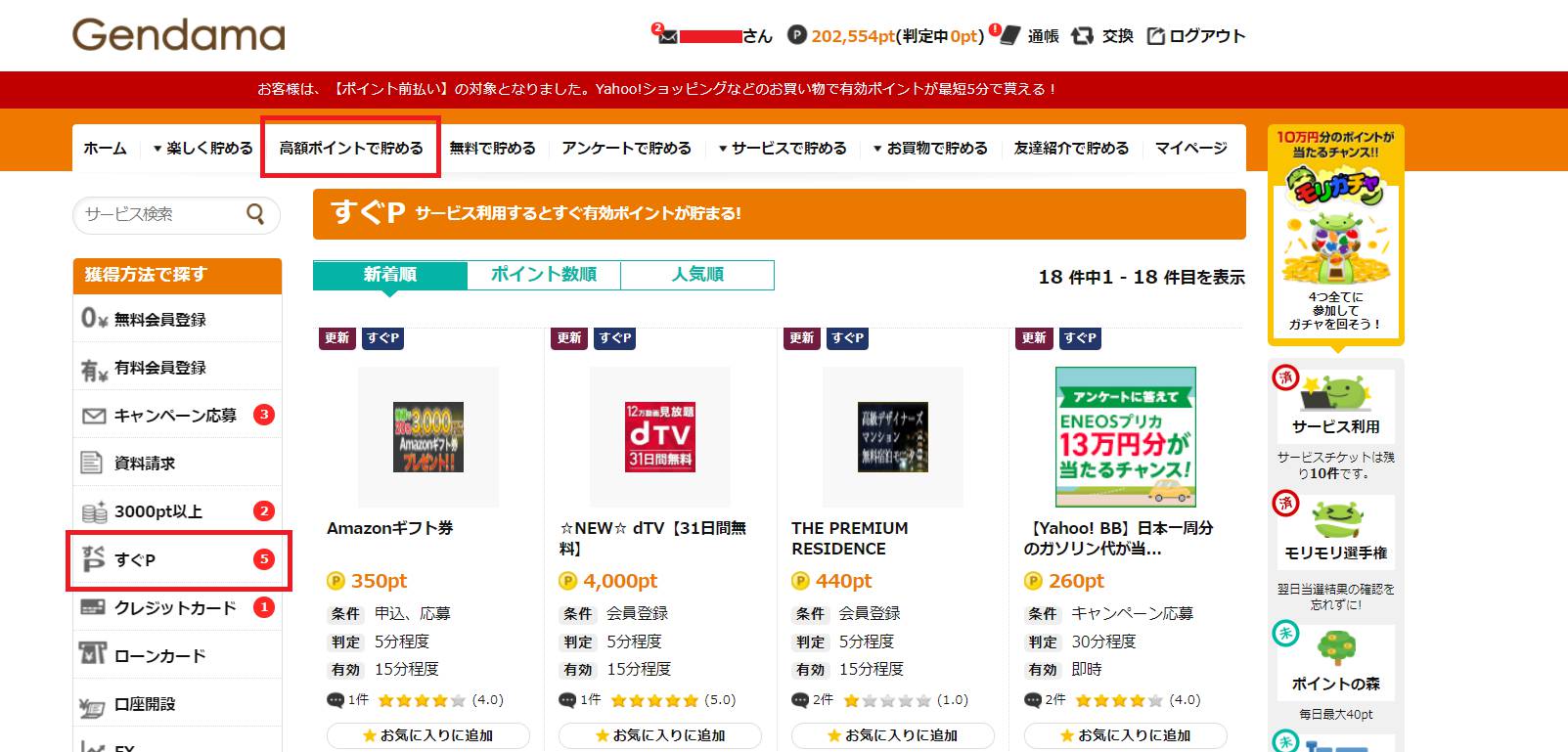Open the dTV 31日間無料 thumbnail
Viewport: 1568px width, 752px height.
[660, 437]
